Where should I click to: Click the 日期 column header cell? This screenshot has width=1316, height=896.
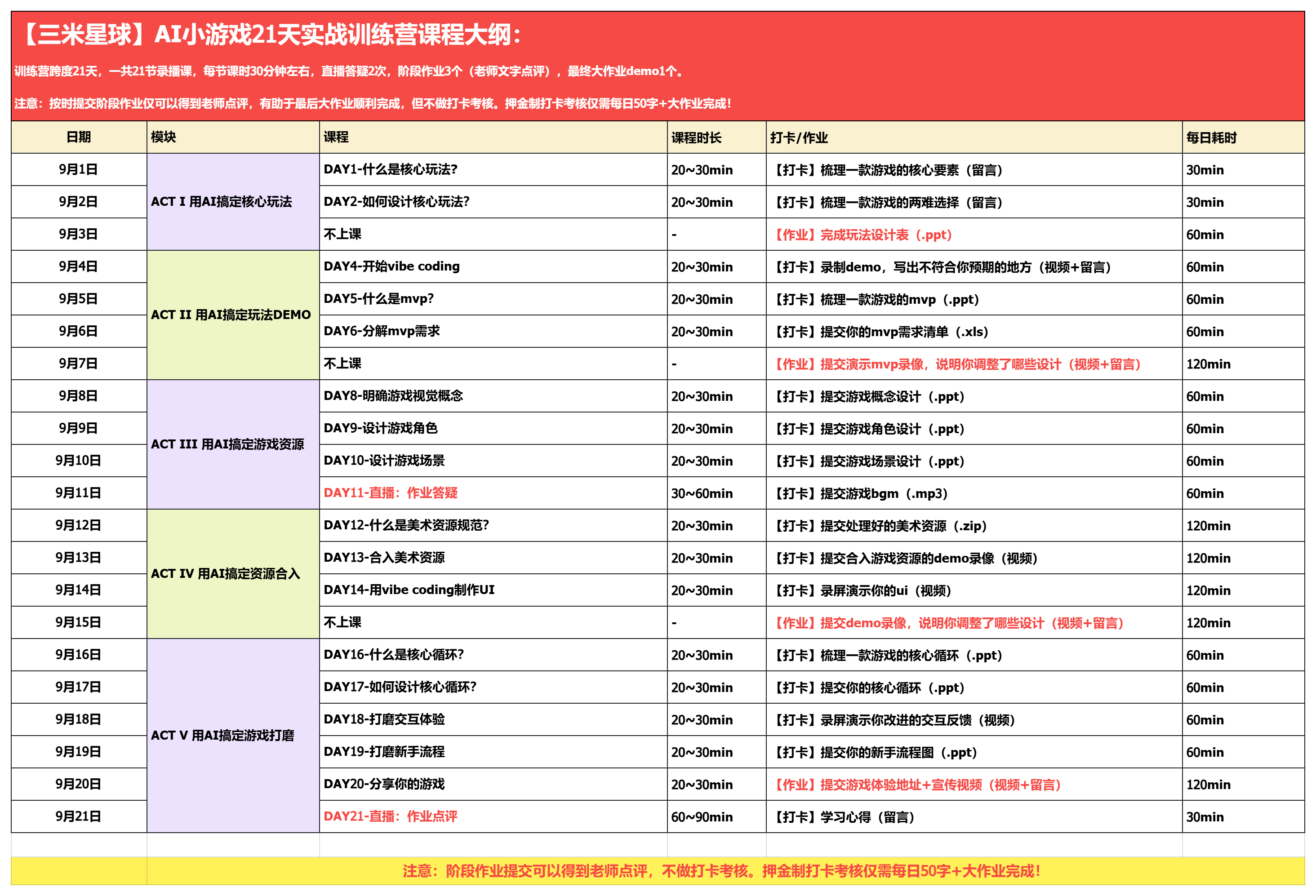tap(78, 137)
